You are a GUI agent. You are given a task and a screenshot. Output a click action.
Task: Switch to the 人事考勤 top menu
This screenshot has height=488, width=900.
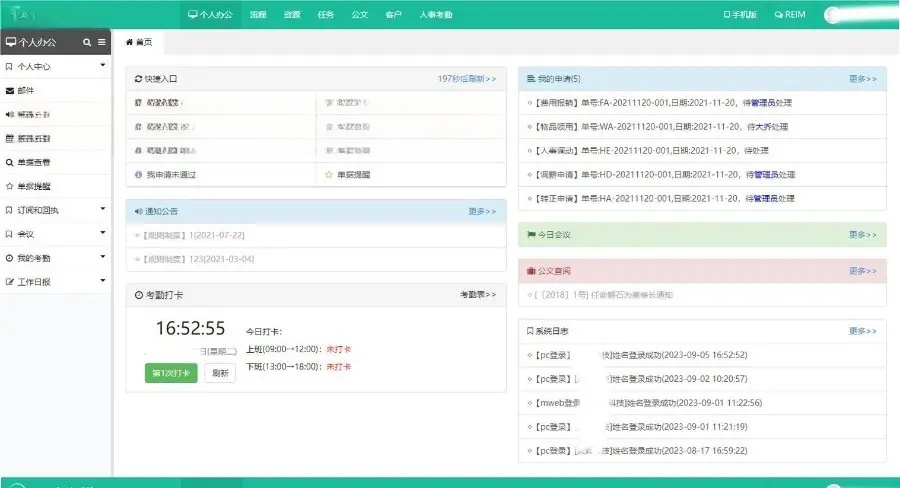435,15
